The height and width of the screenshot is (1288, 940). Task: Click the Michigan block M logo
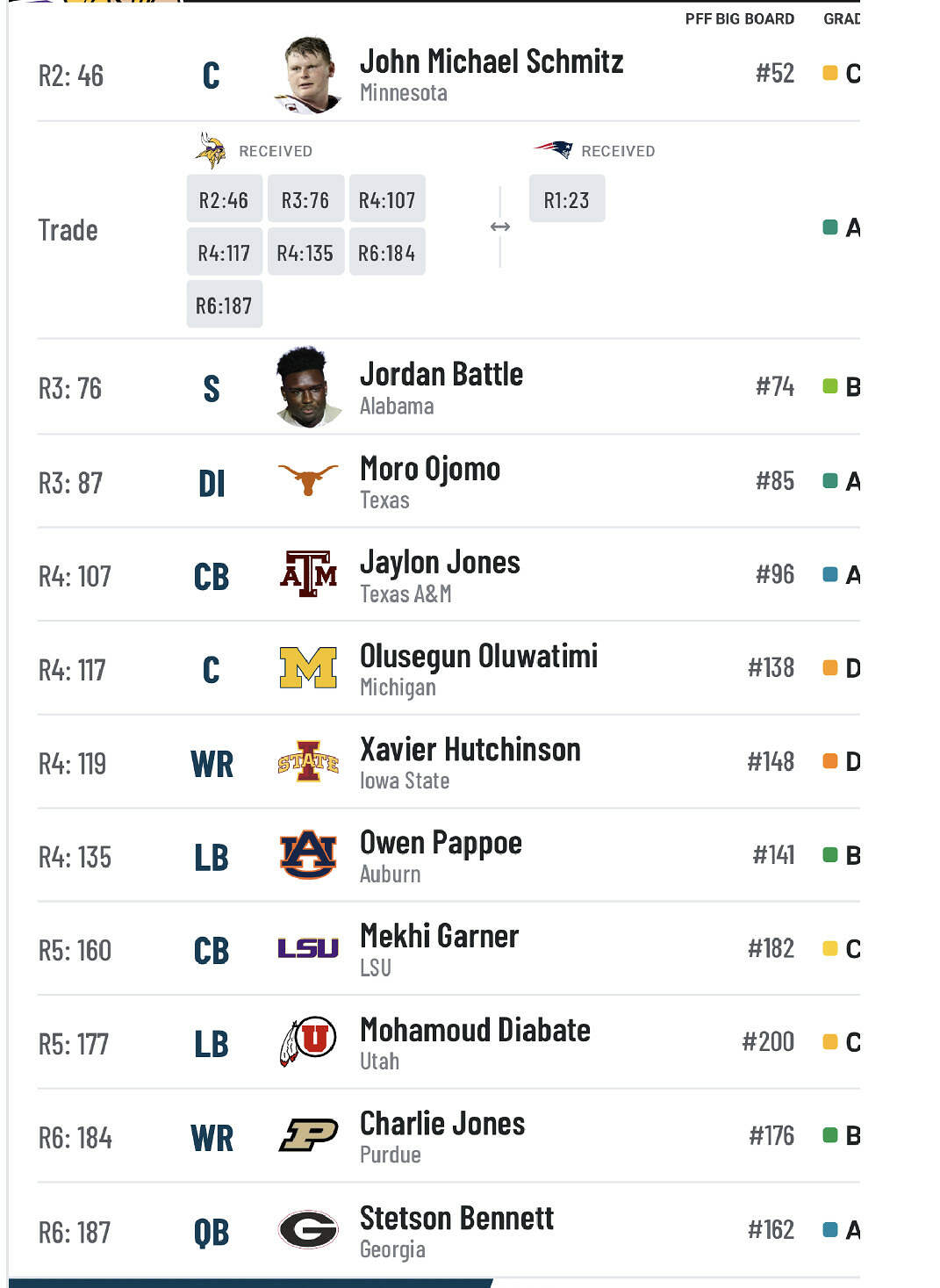tap(308, 668)
